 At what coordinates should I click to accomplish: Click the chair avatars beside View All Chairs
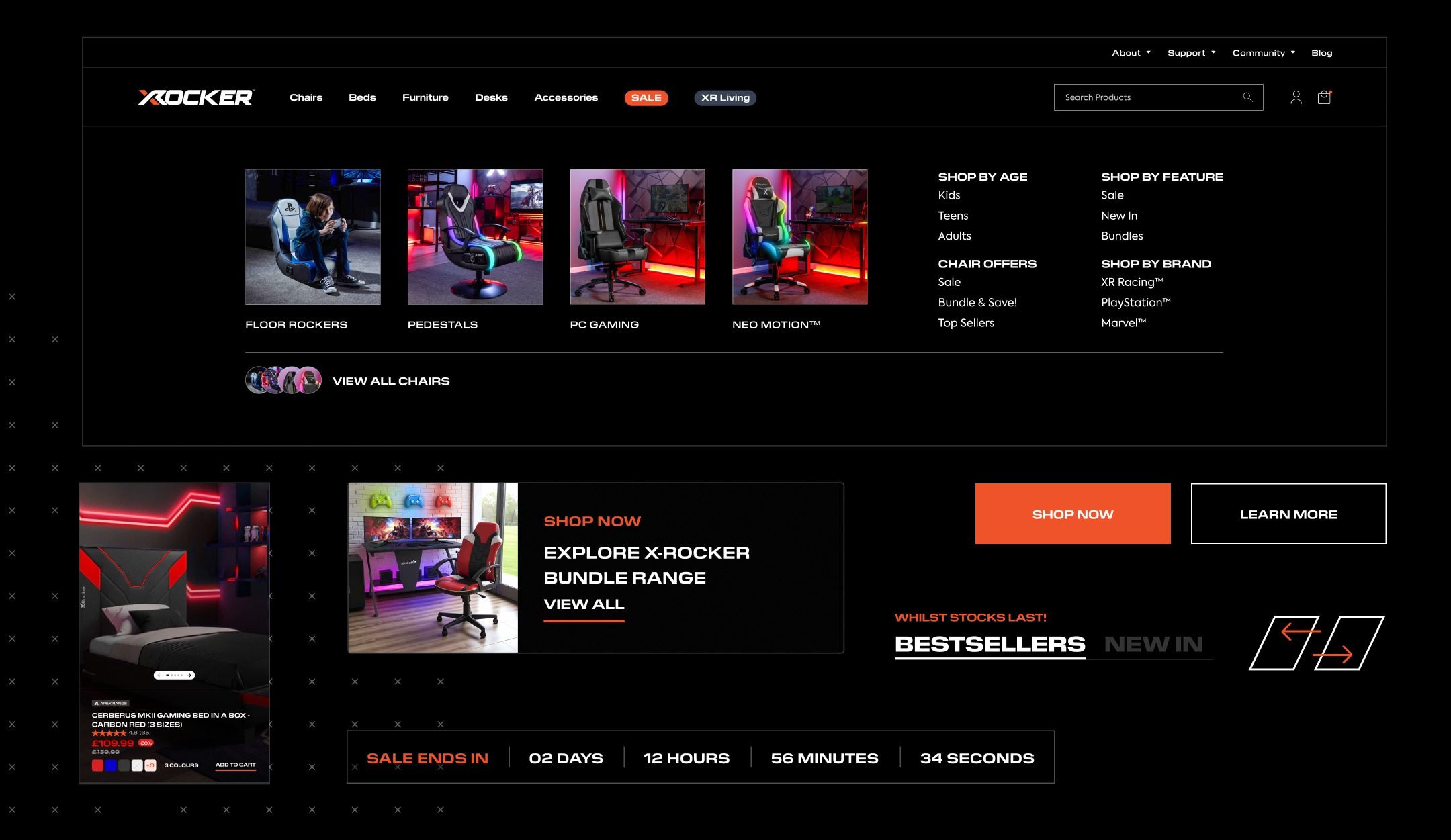[283, 380]
